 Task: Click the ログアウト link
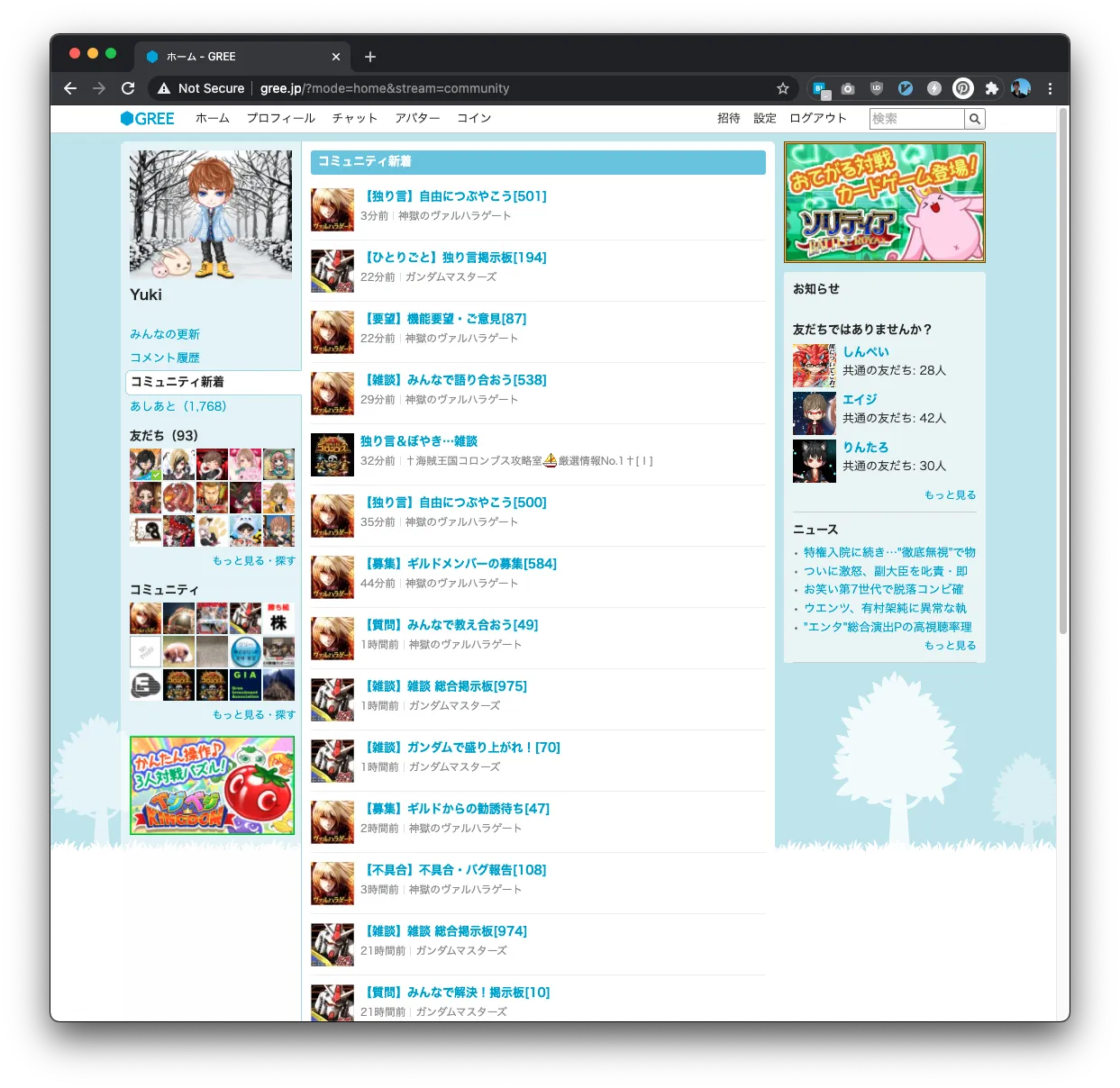tap(817, 118)
